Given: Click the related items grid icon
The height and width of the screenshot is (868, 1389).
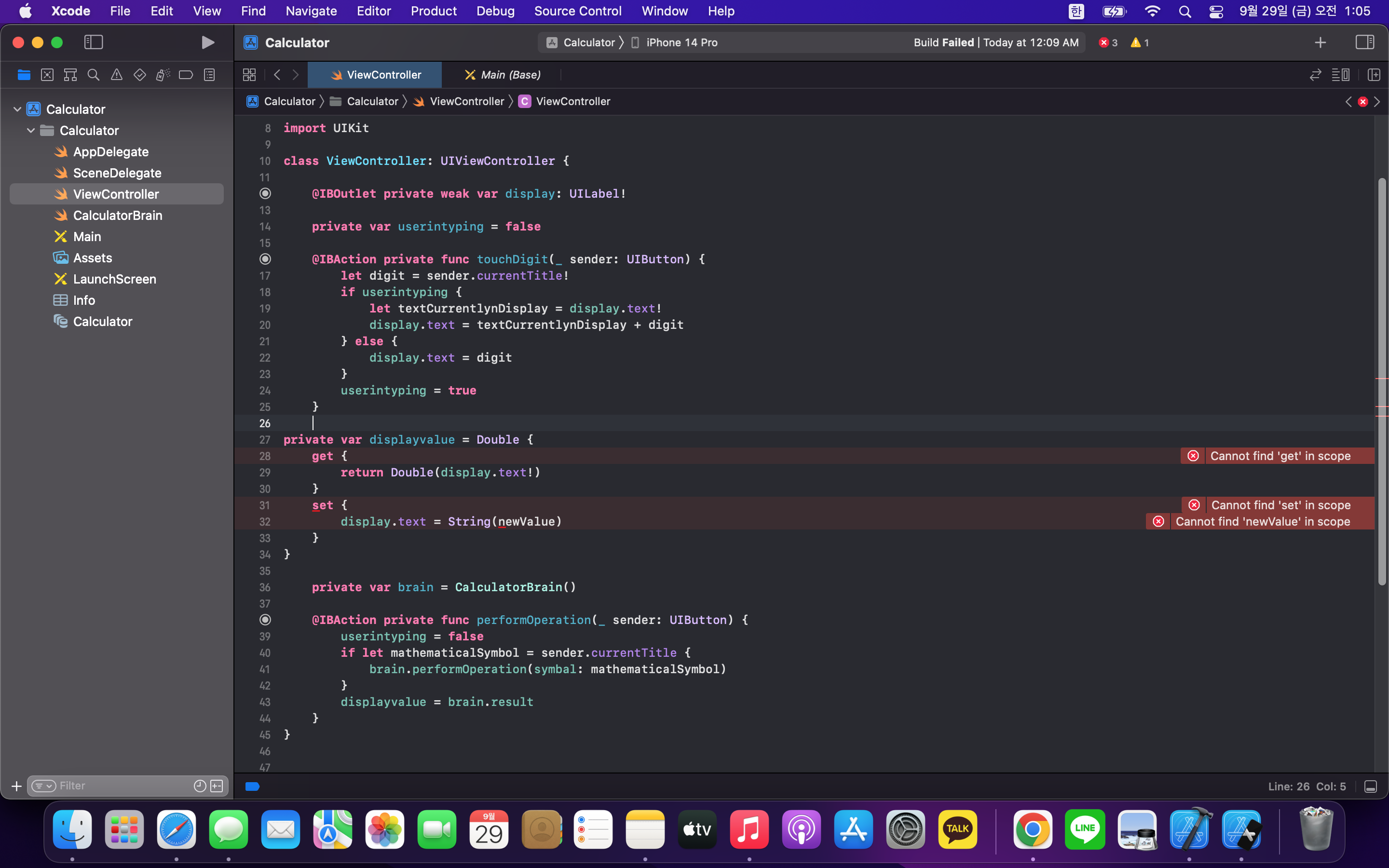Looking at the screenshot, I should coord(249,75).
